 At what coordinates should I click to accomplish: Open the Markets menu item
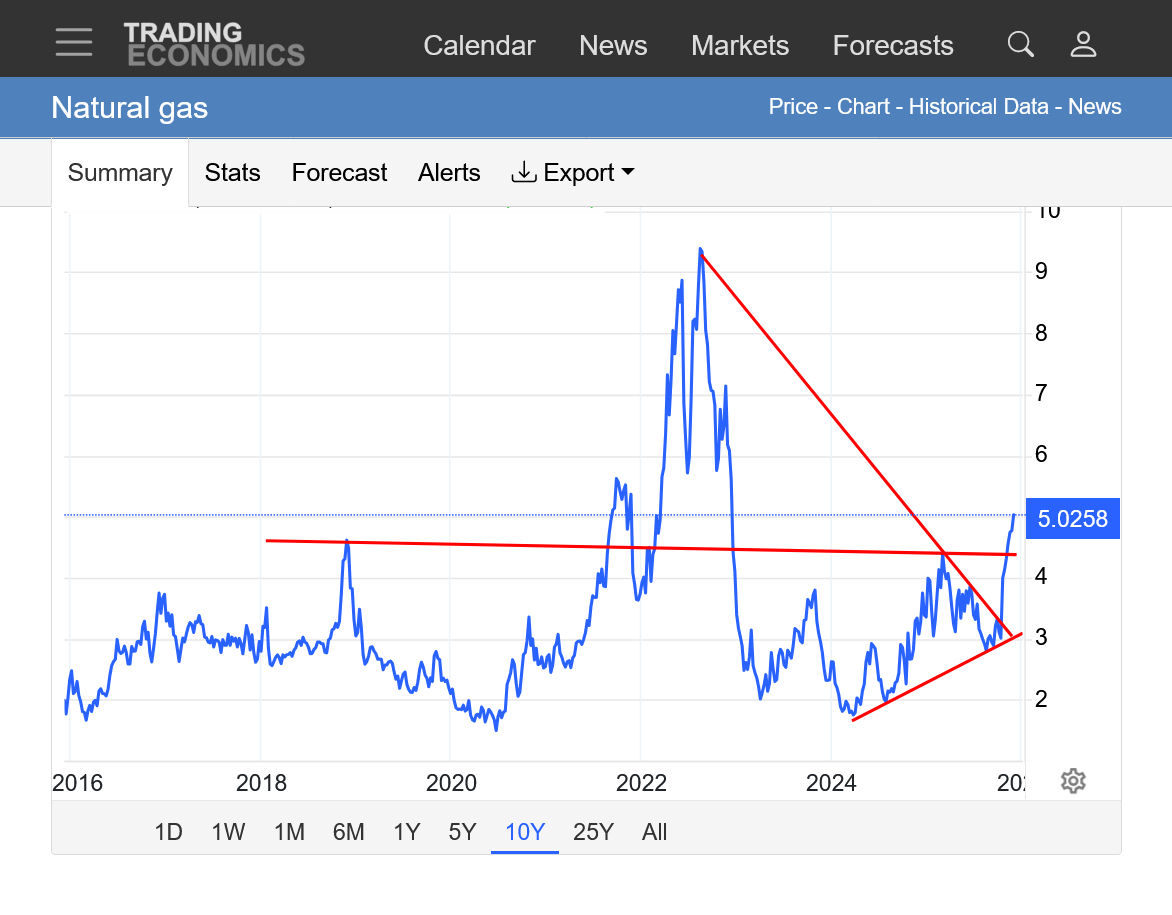(x=740, y=46)
